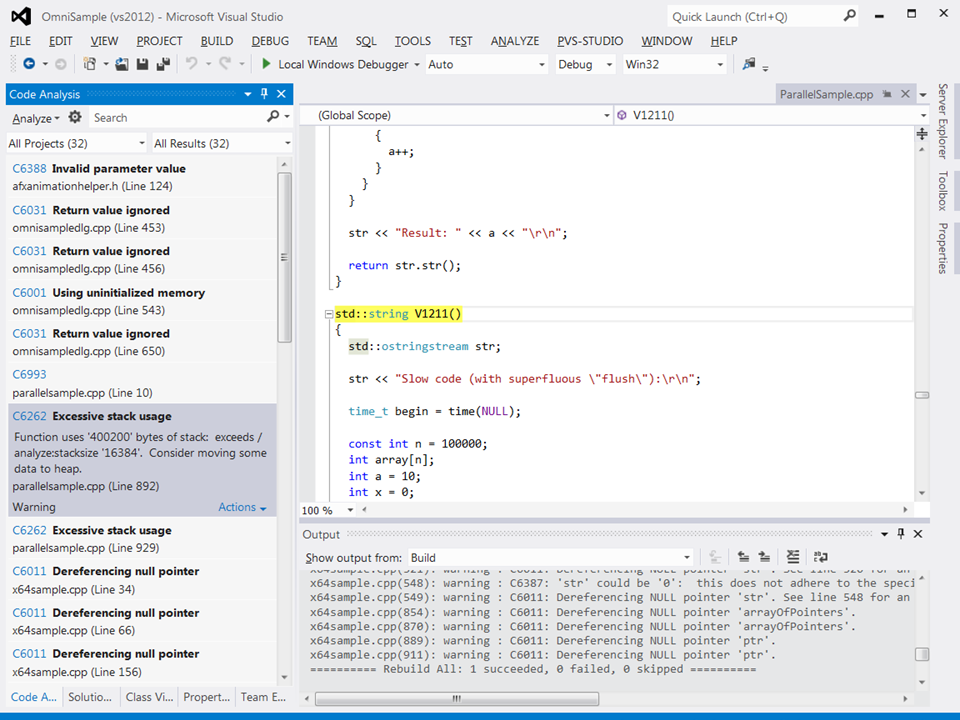Open the Code Analysis window options arrow

247,94
